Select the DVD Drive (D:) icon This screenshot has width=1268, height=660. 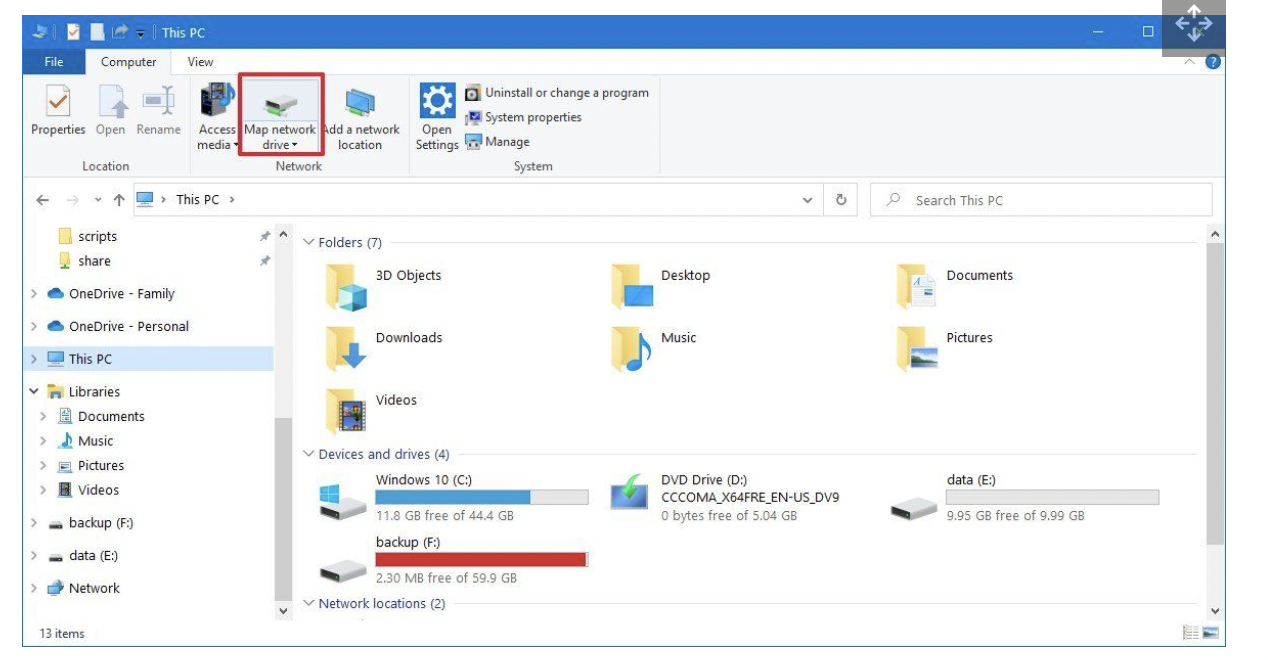point(631,494)
